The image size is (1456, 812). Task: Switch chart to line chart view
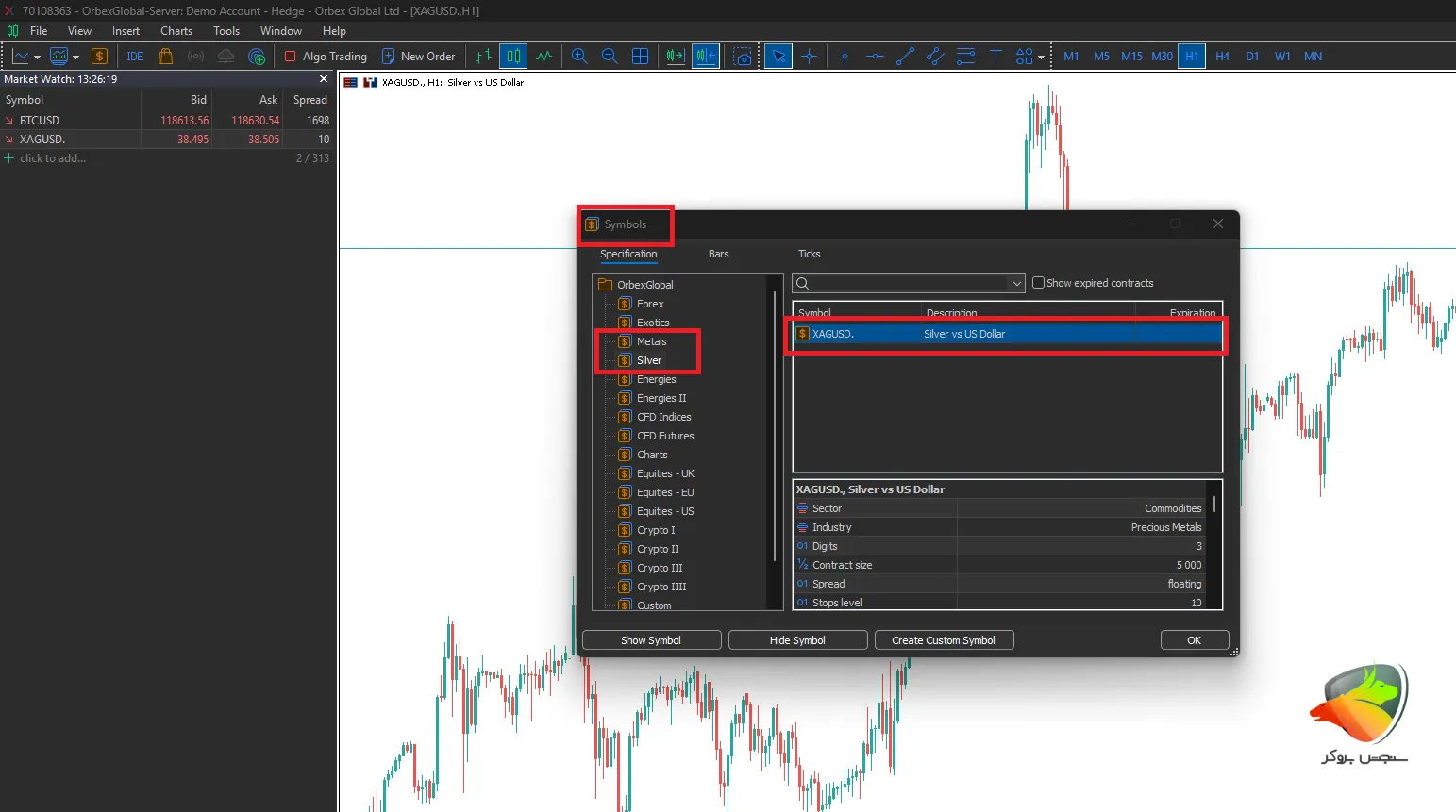pos(544,57)
